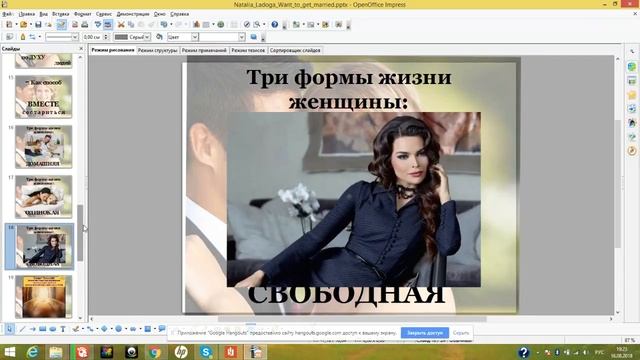The width and height of the screenshot is (640, 360).
Task: Open the HP icon in taskbar
Action: tap(181, 352)
